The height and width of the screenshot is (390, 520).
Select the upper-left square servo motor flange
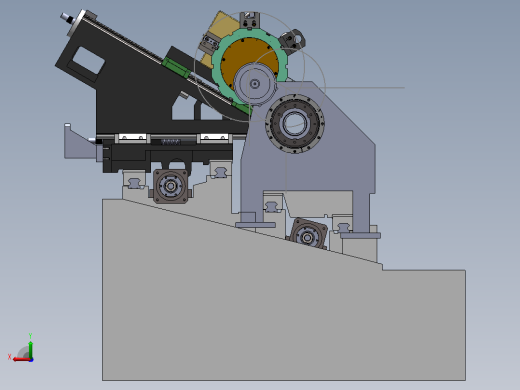tap(171, 186)
